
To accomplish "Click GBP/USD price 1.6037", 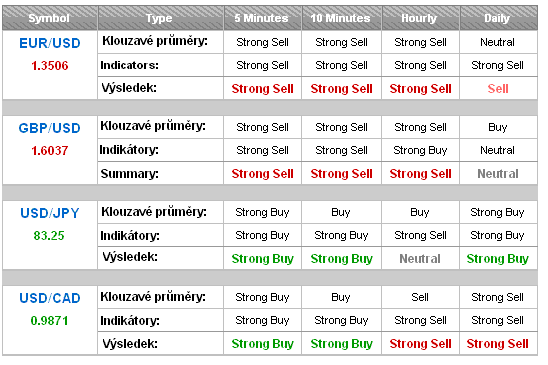I will tap(50, 151).
